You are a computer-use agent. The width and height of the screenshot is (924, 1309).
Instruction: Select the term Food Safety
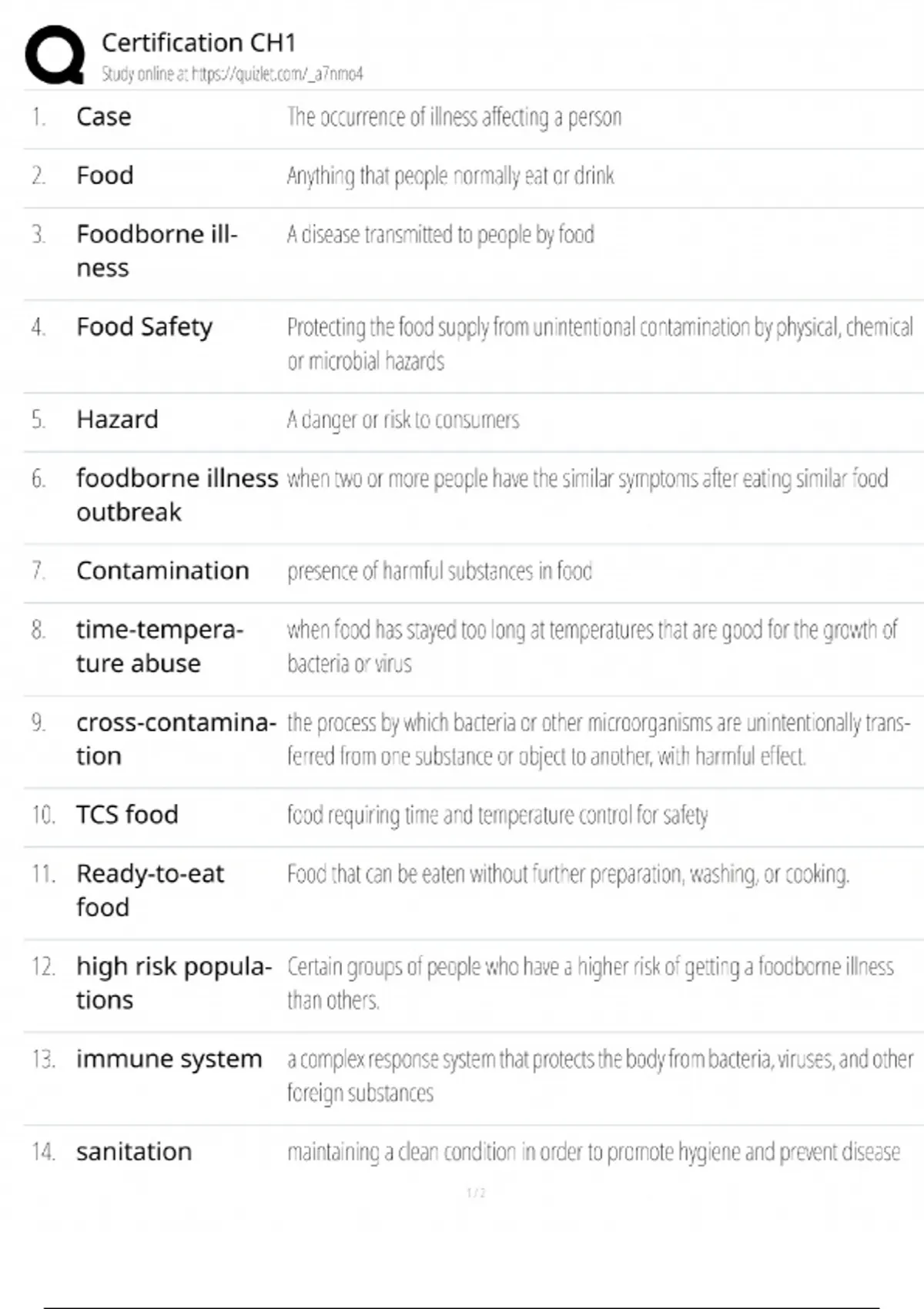click(144, 327)
